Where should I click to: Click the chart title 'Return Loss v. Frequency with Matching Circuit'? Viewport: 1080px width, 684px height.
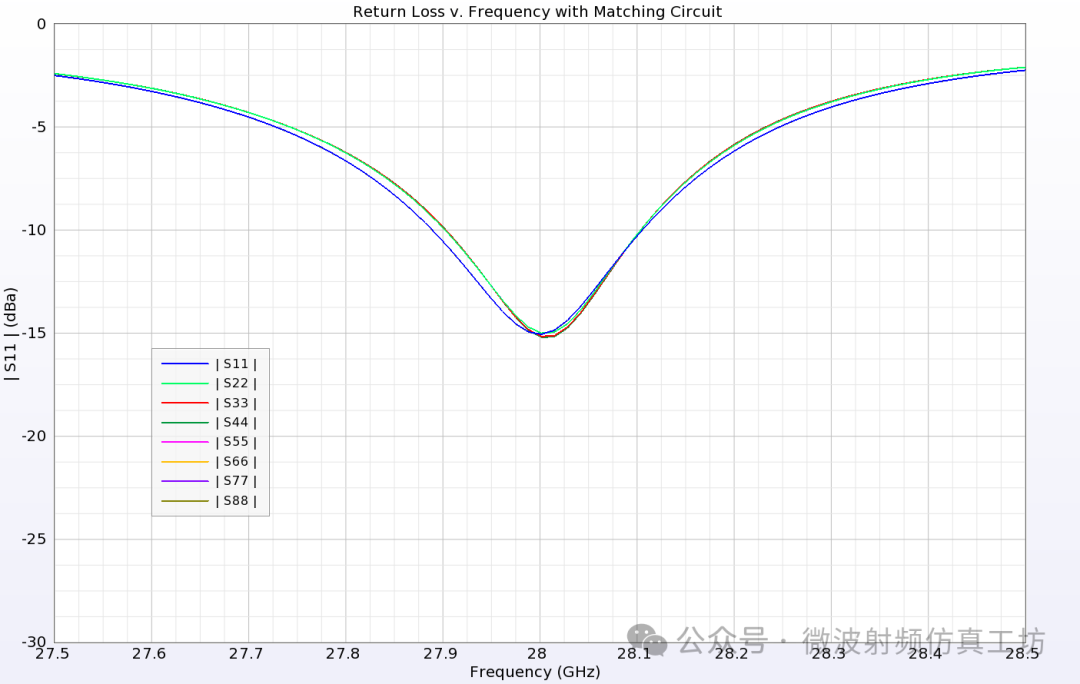pyautogui.click(x=537, y=12)
